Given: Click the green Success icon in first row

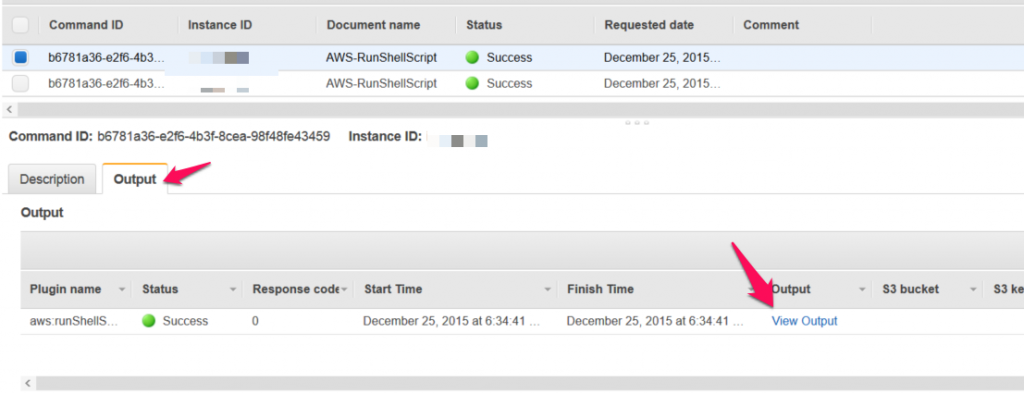Looking at the screenshot, I should tap(472, 57).
